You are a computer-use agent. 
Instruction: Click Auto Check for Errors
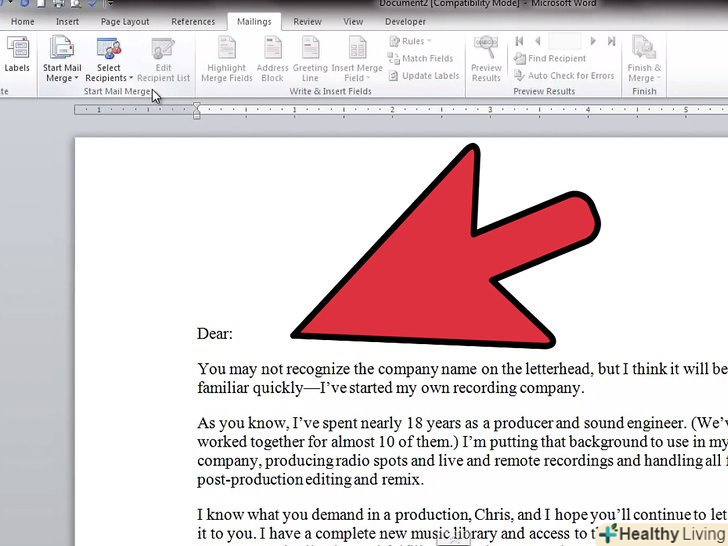click(564, 76)
